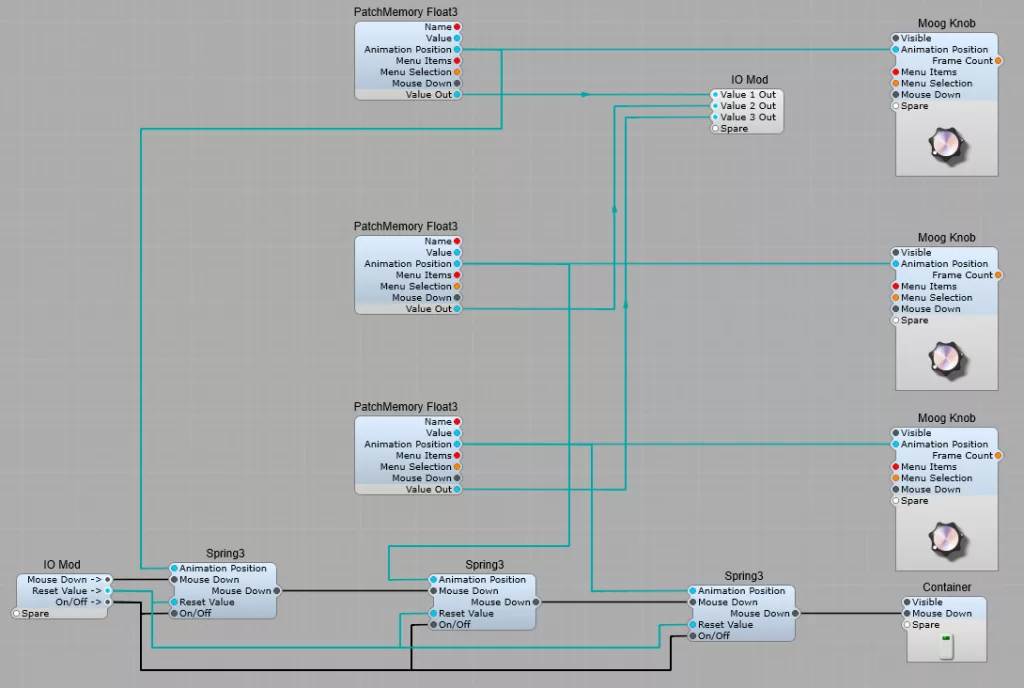This screenshot has width=1024, height=688.
Task: Click the knob image in the middle Moog Knob
Action: [947, 359]
